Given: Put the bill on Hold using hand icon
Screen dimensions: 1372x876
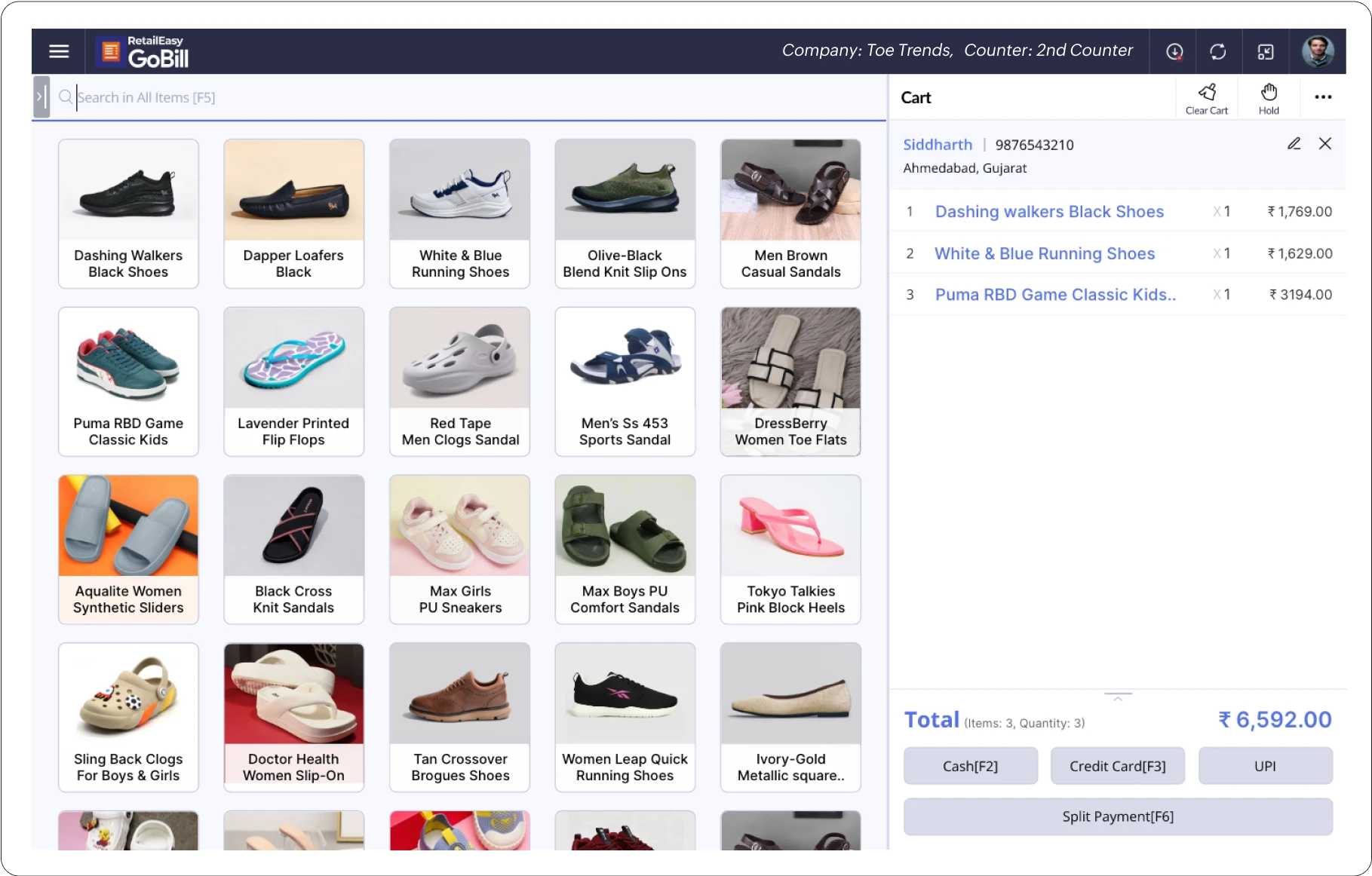Looking at the screenshot, I should (x=1268, y=94).
